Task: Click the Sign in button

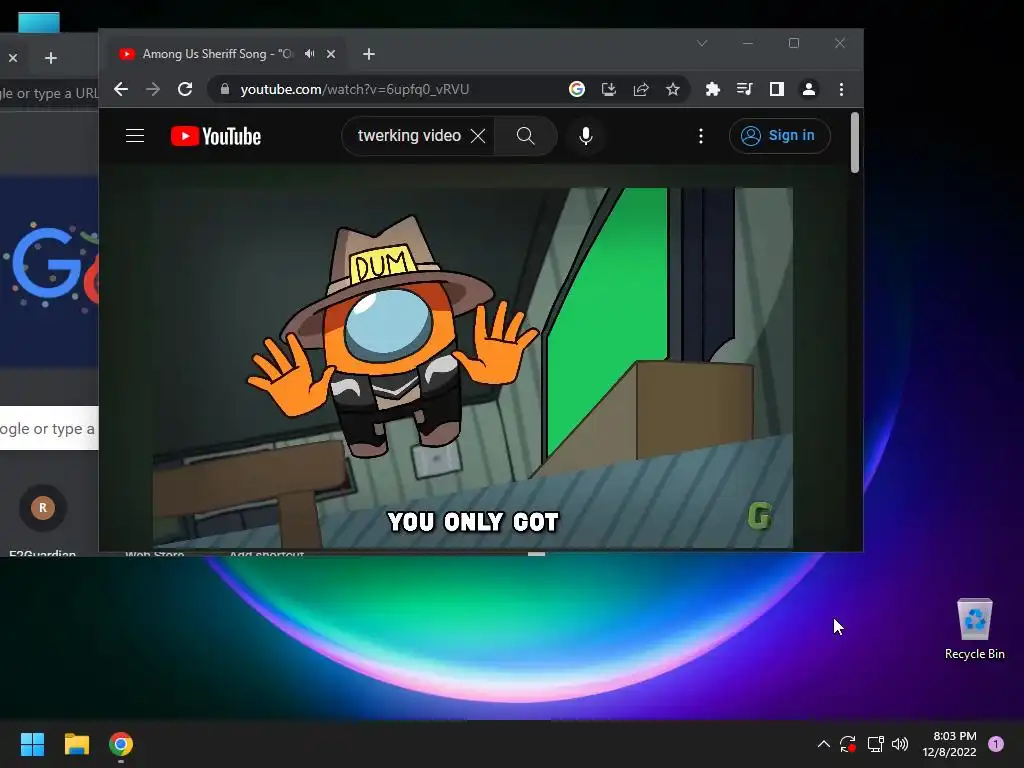Action: tap(779, 136)
